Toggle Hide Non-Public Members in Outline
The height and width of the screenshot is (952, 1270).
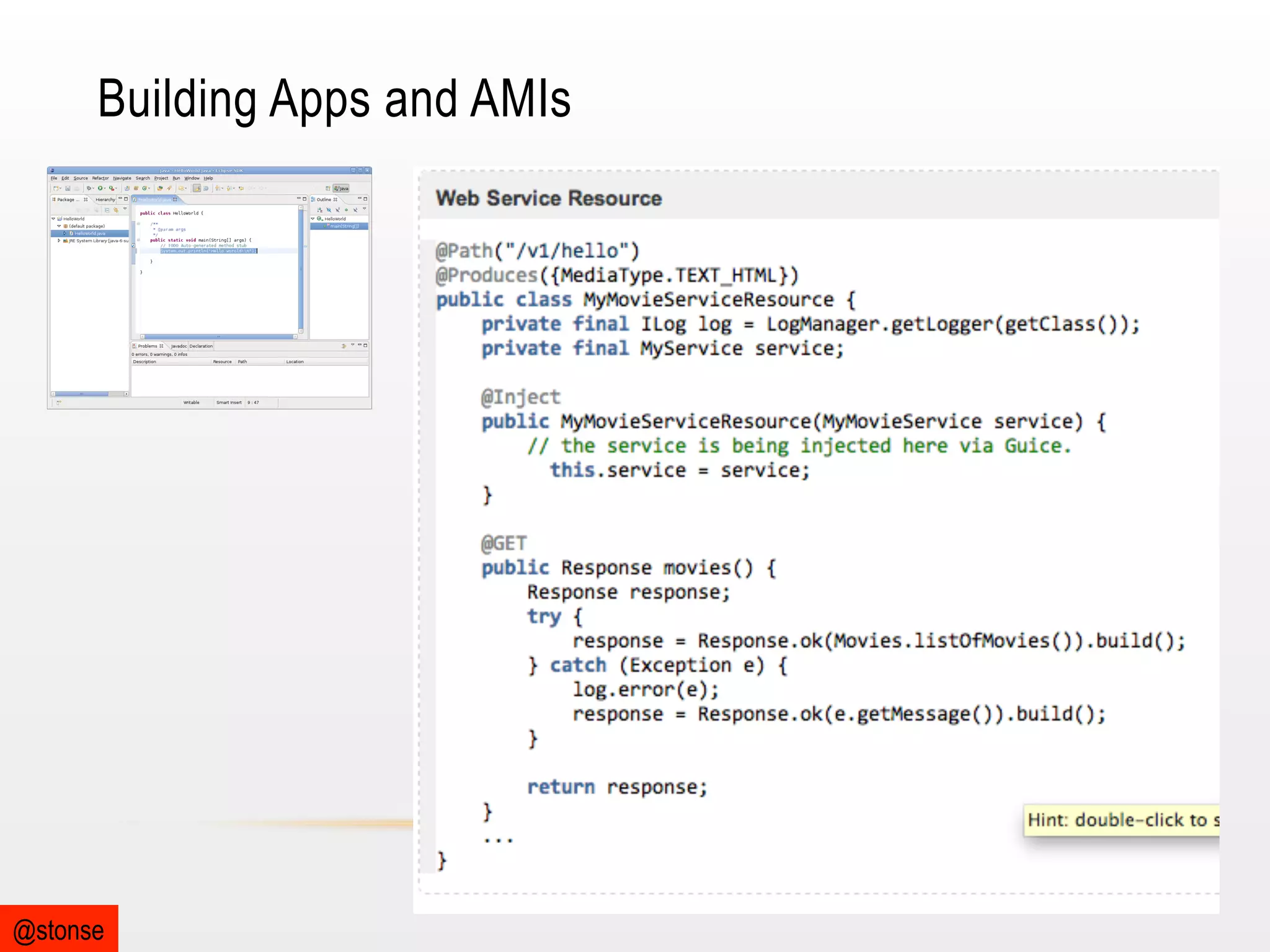pos(346,210)
